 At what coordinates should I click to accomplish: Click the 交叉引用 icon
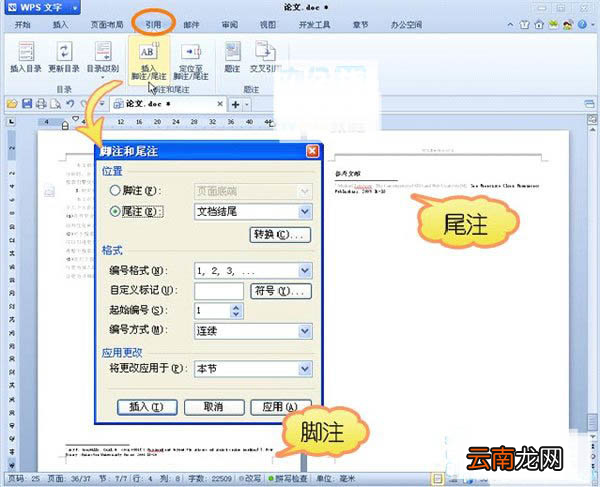click(x=266, y=57)
